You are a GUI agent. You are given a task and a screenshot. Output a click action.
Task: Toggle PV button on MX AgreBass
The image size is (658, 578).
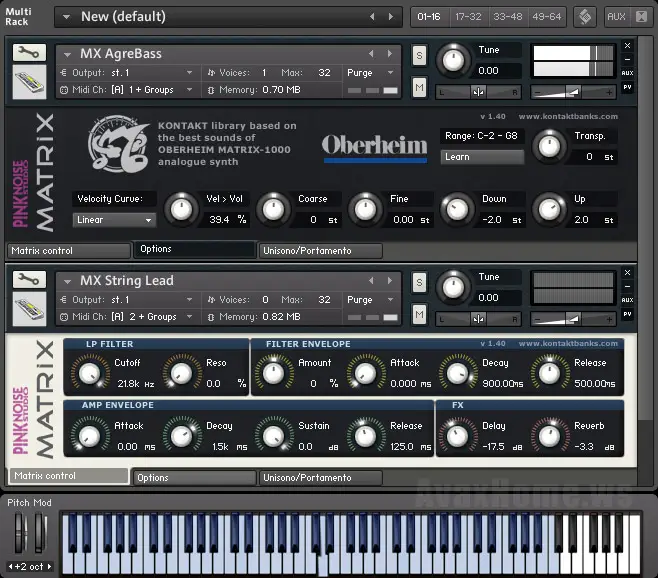(627, 87)
